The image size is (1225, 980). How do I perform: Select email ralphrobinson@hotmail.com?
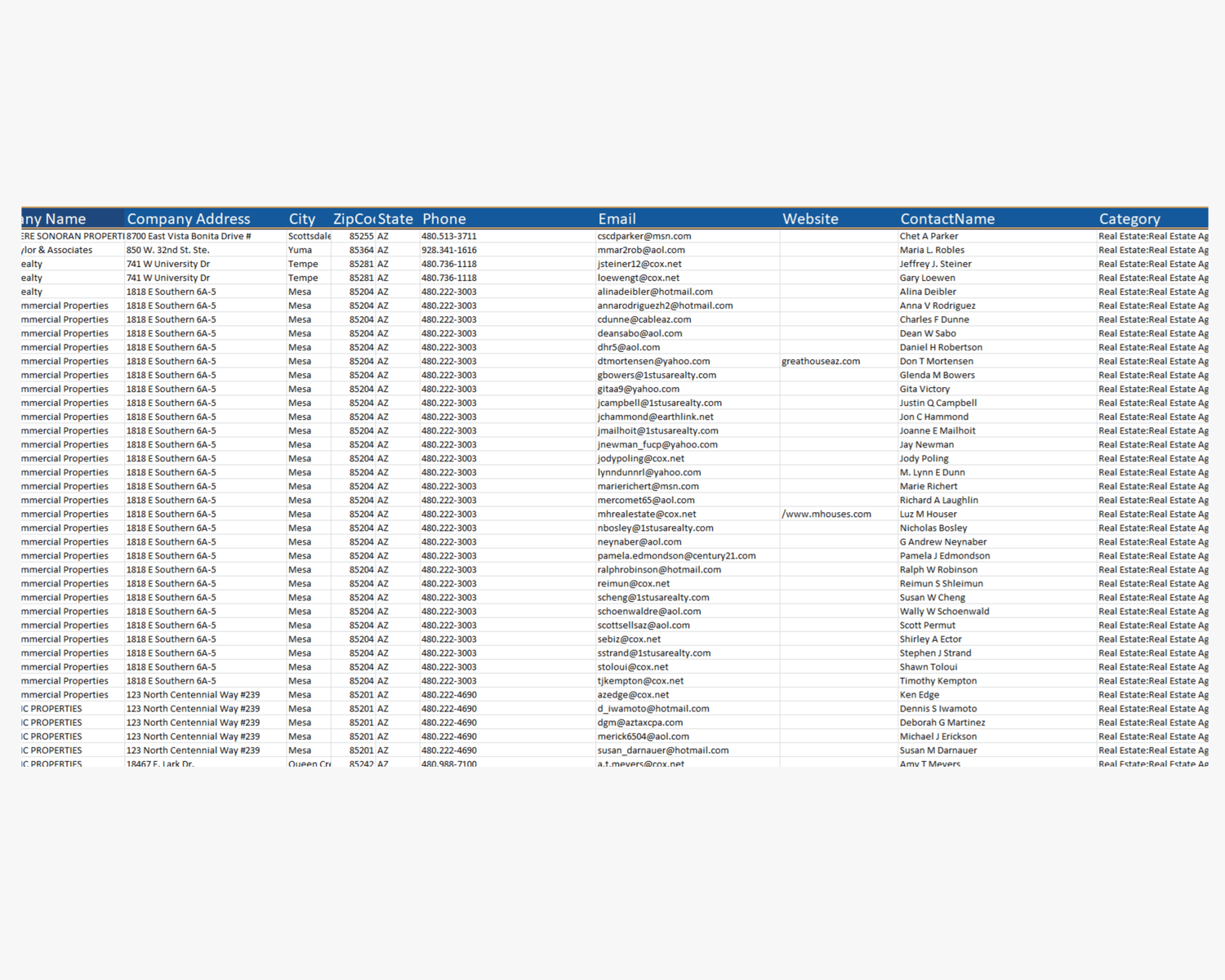pos(659,569)
